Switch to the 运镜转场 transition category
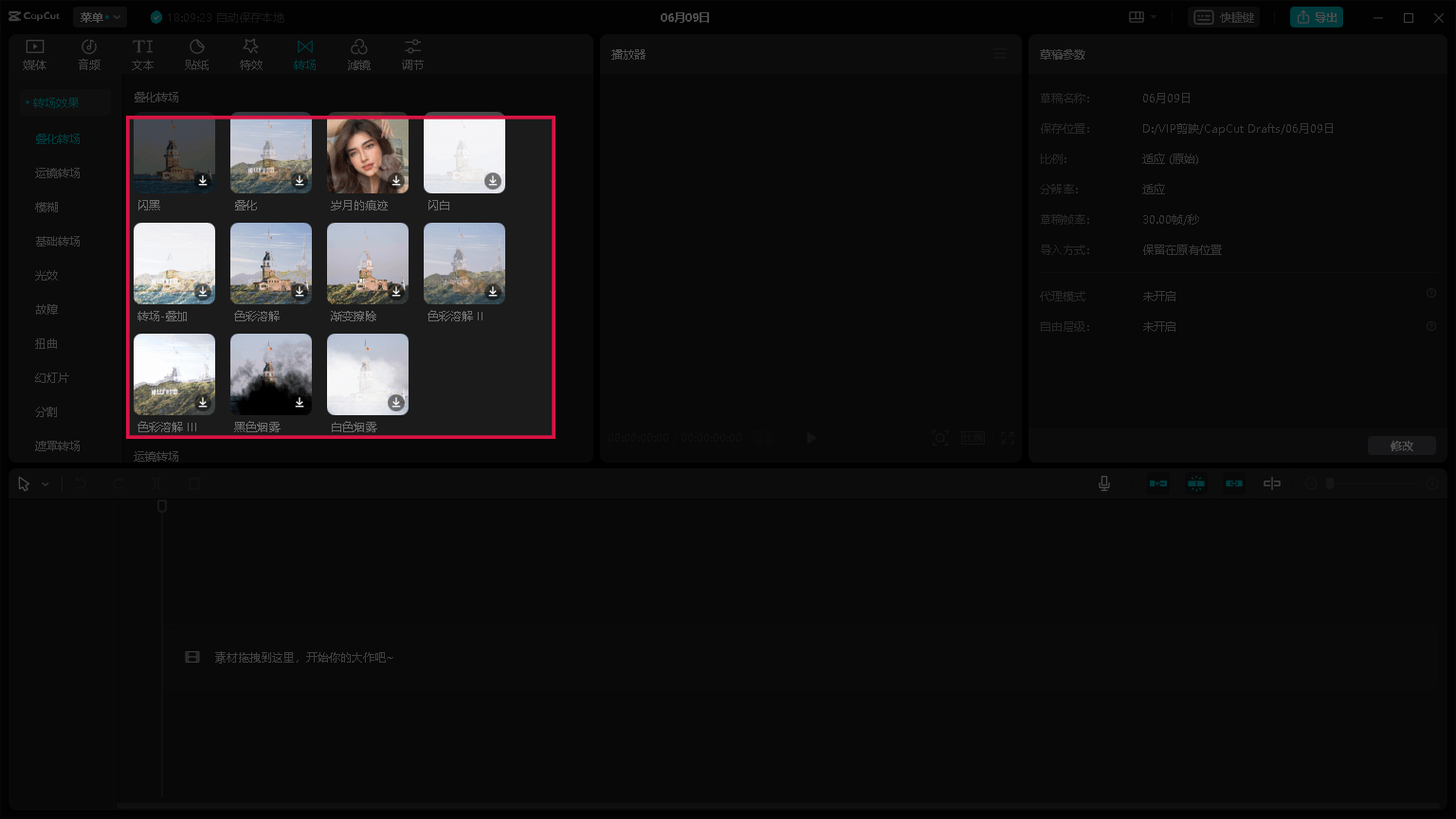The width and height of the screenshot is (1456, 819). click(x=58, y=173)
